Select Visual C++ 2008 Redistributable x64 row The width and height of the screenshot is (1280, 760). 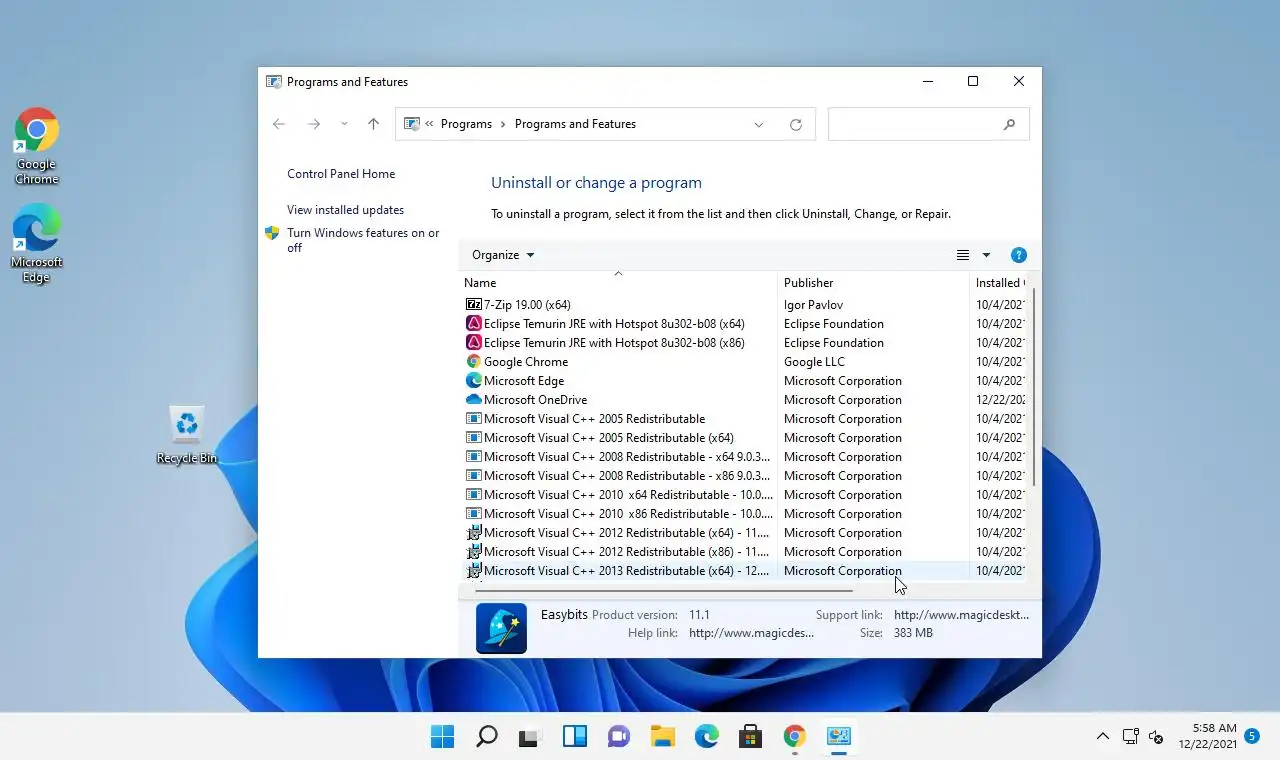coord(743,457)
